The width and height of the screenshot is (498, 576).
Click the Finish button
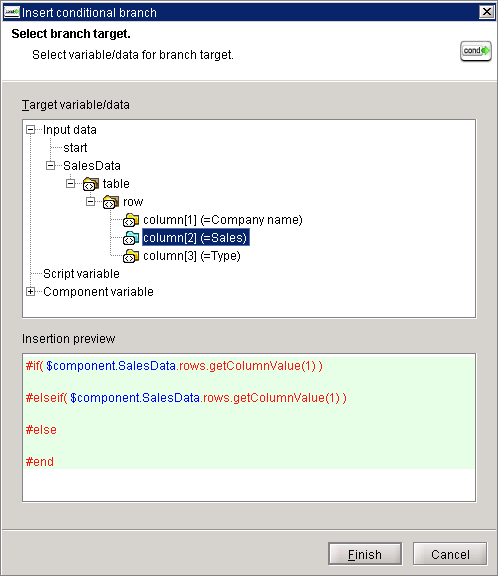click(365, 554)
